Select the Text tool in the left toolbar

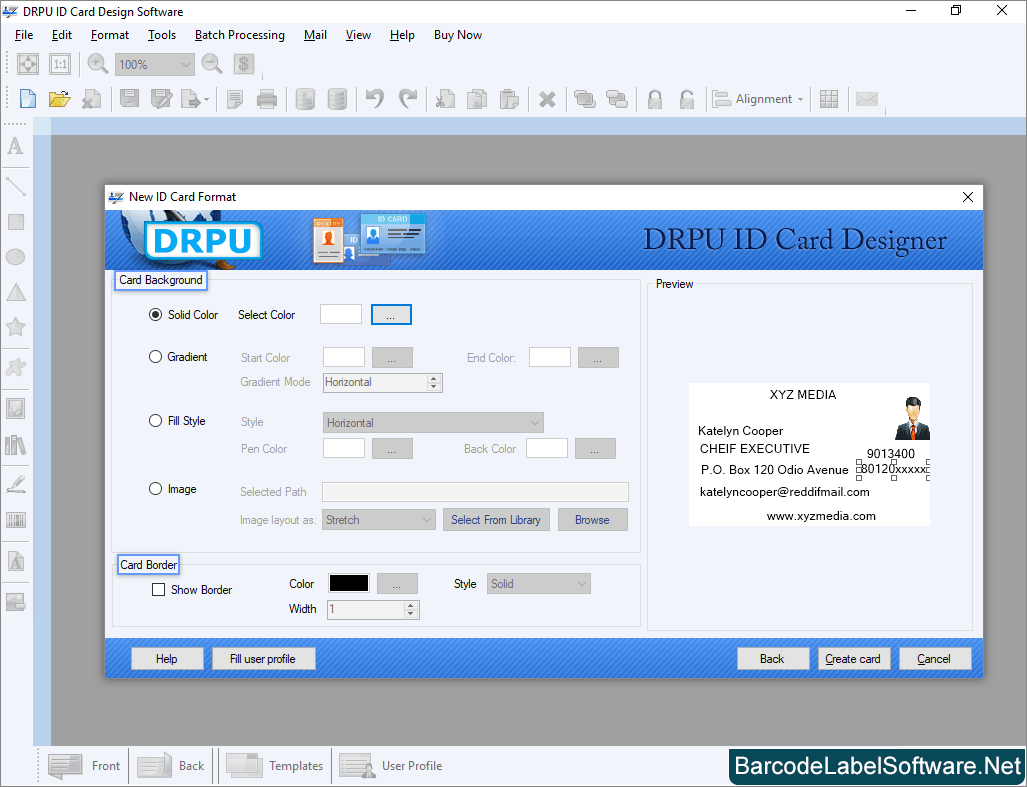point(15,146)
